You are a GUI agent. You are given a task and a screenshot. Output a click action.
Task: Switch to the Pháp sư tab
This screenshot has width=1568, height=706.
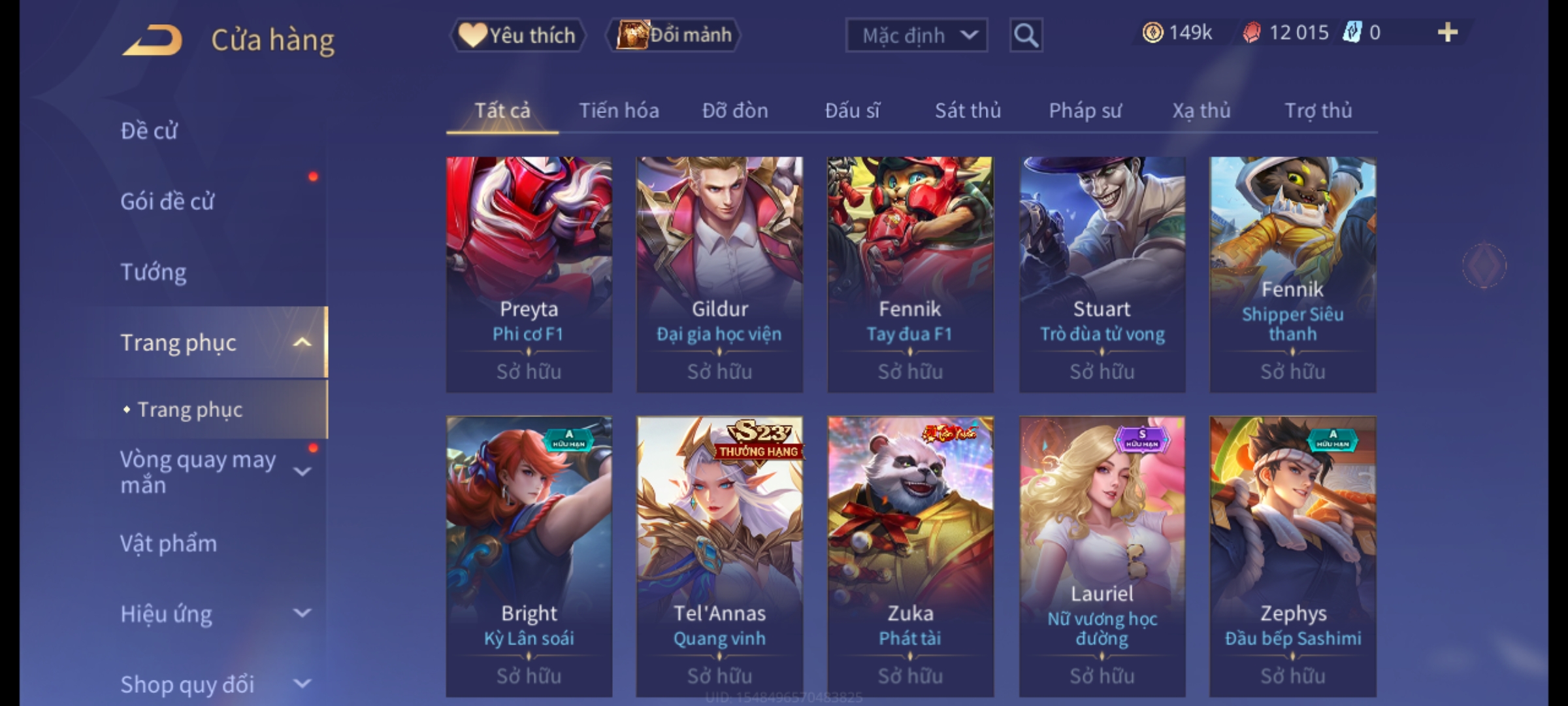[1085, 110]
